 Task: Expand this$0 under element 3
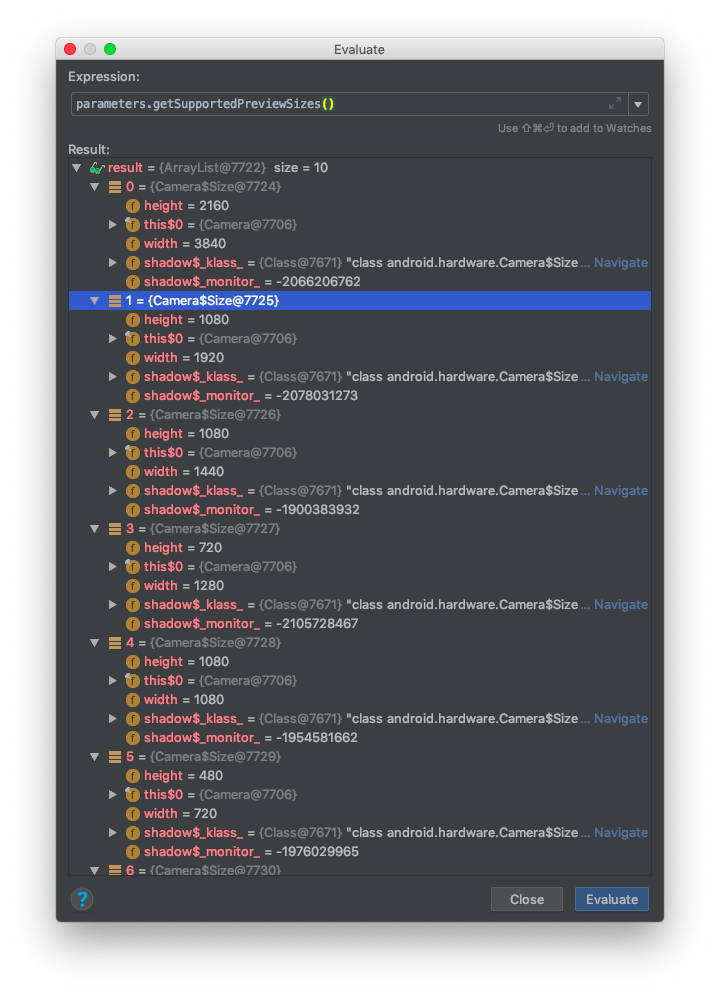tap(113, 566)
